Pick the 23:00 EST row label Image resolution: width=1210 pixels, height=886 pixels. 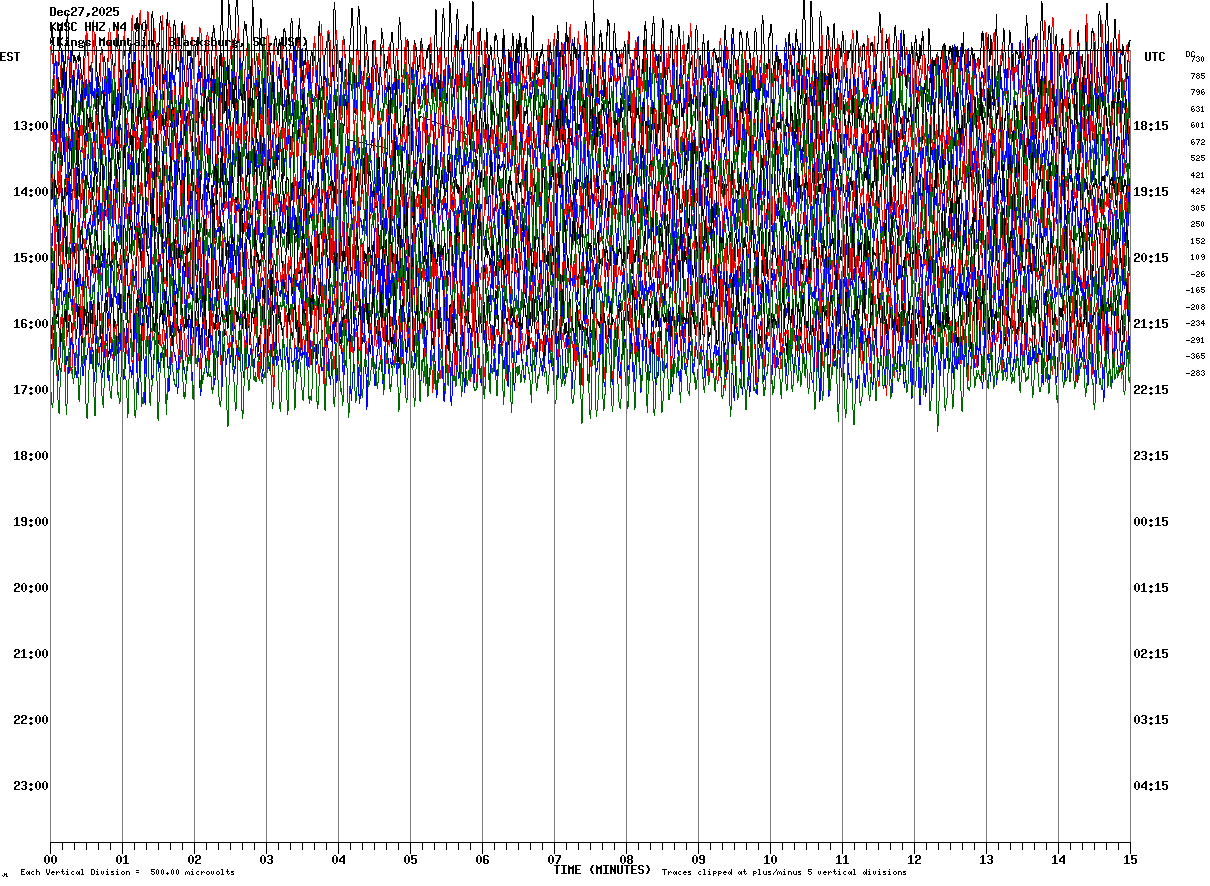[31, 786]
